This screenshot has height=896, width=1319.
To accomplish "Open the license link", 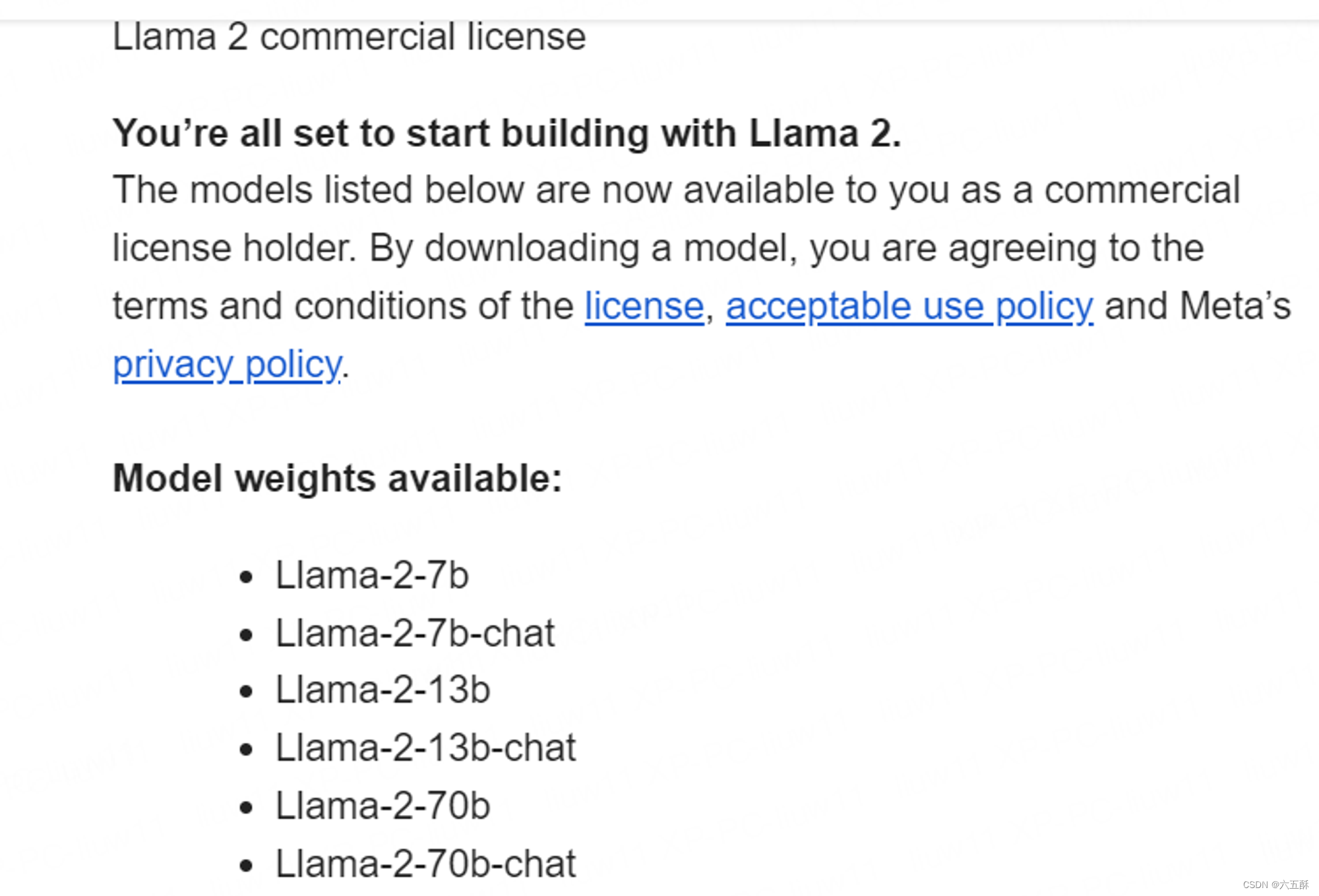I will (x=644, y=307).
